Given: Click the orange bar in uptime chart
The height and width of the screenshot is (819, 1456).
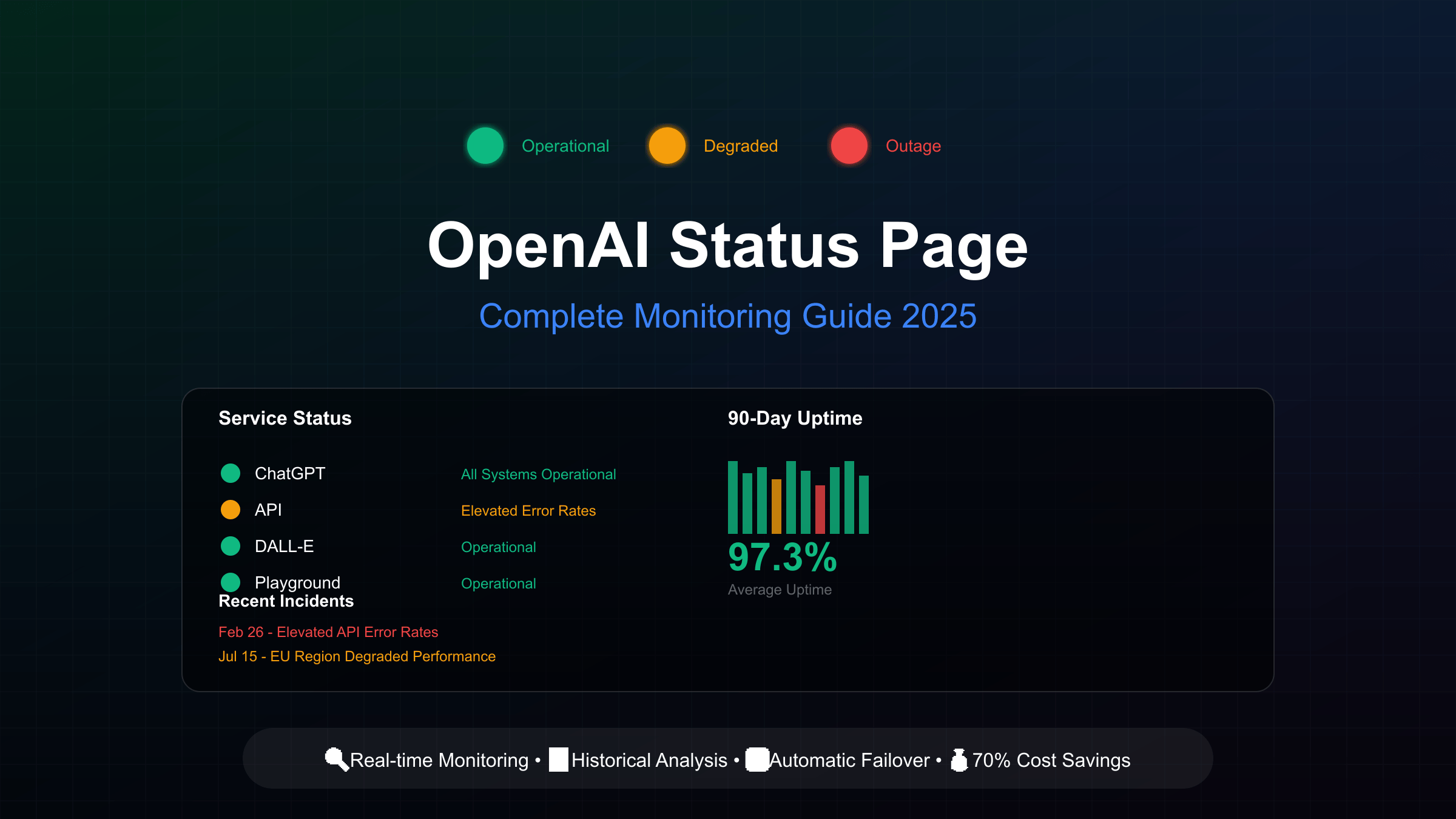Looking at the screenshot, I should click(x=777, y=507).
